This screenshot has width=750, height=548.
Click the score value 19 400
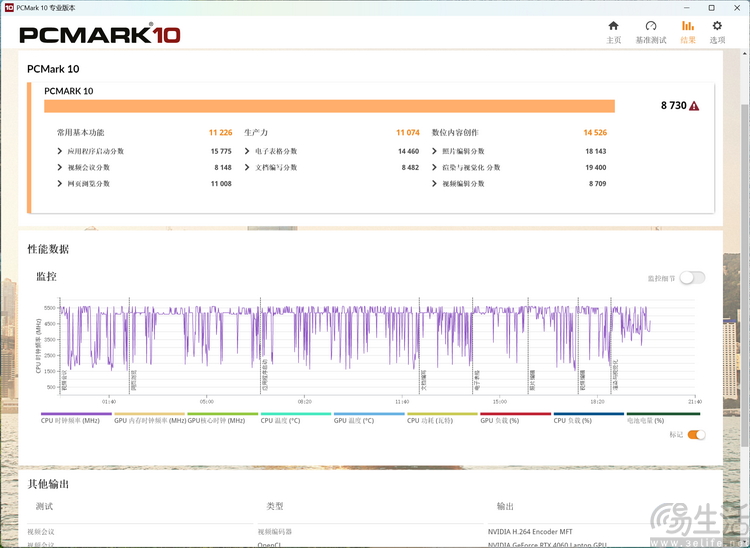coord(596,167)
